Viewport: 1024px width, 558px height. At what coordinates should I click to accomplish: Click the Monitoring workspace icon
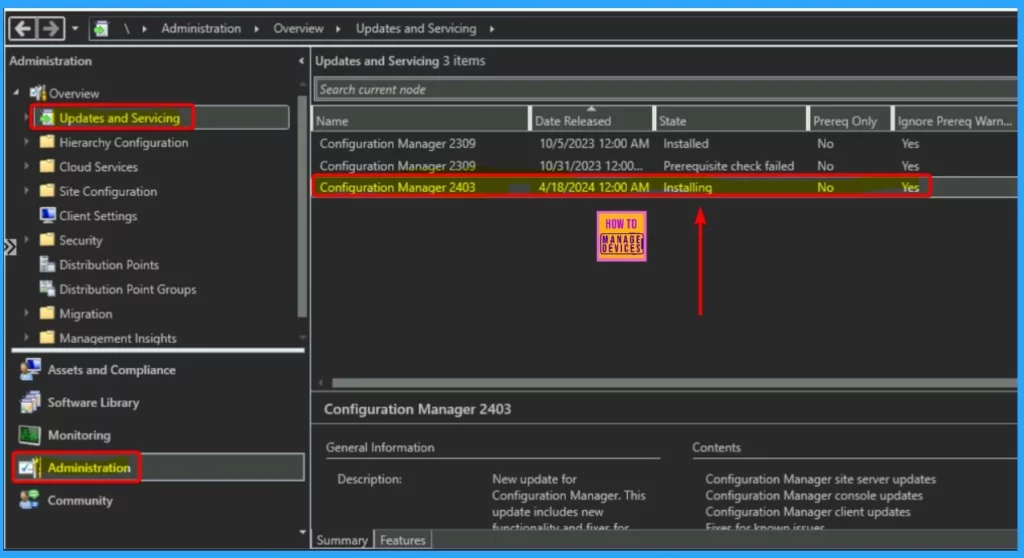(29, 435)
